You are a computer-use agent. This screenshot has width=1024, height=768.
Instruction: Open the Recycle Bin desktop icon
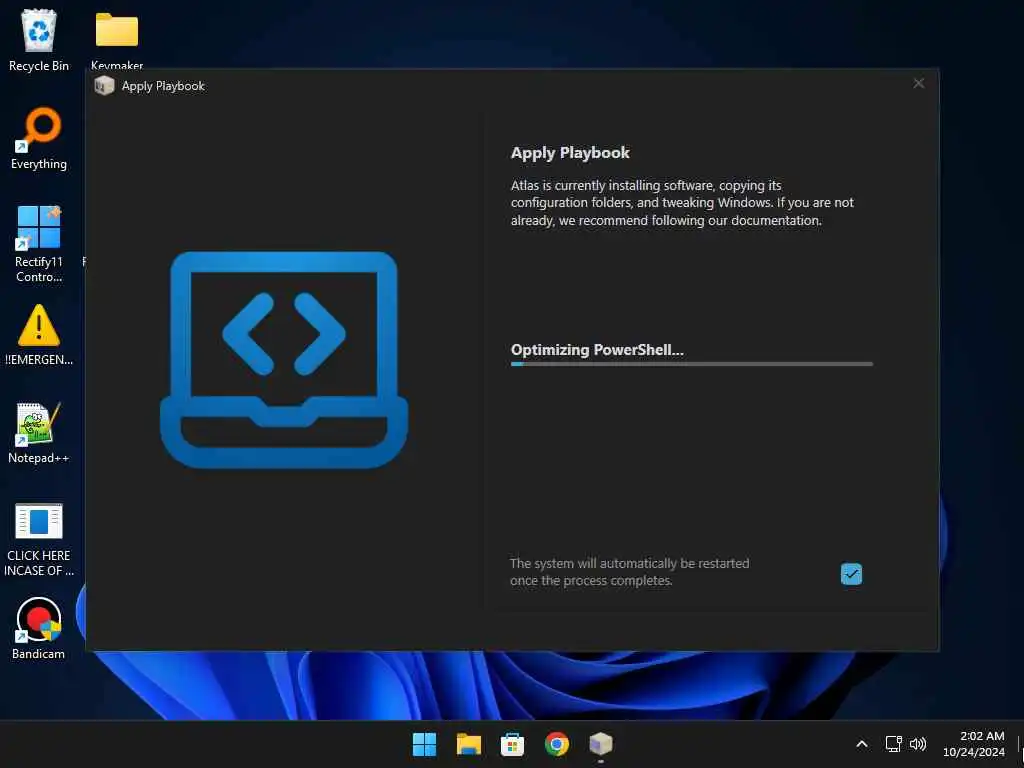click(x=39, y=40)
